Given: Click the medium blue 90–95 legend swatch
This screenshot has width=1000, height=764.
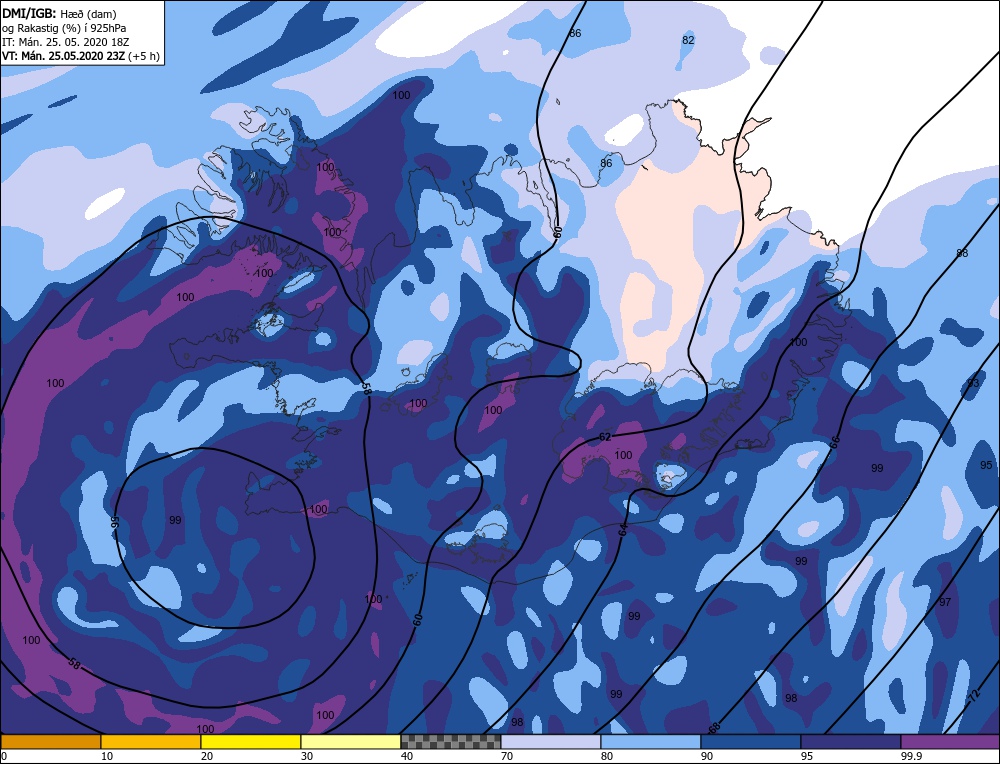Looking at the screenshot, I should 751,741.
